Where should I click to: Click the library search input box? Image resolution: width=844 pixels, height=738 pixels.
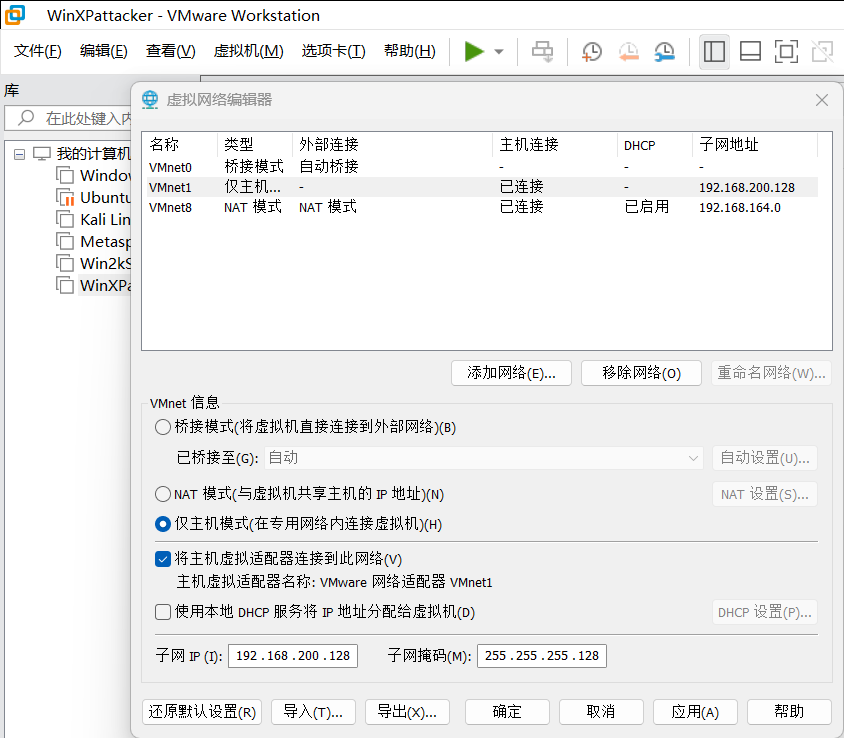(x=68, y=118)
